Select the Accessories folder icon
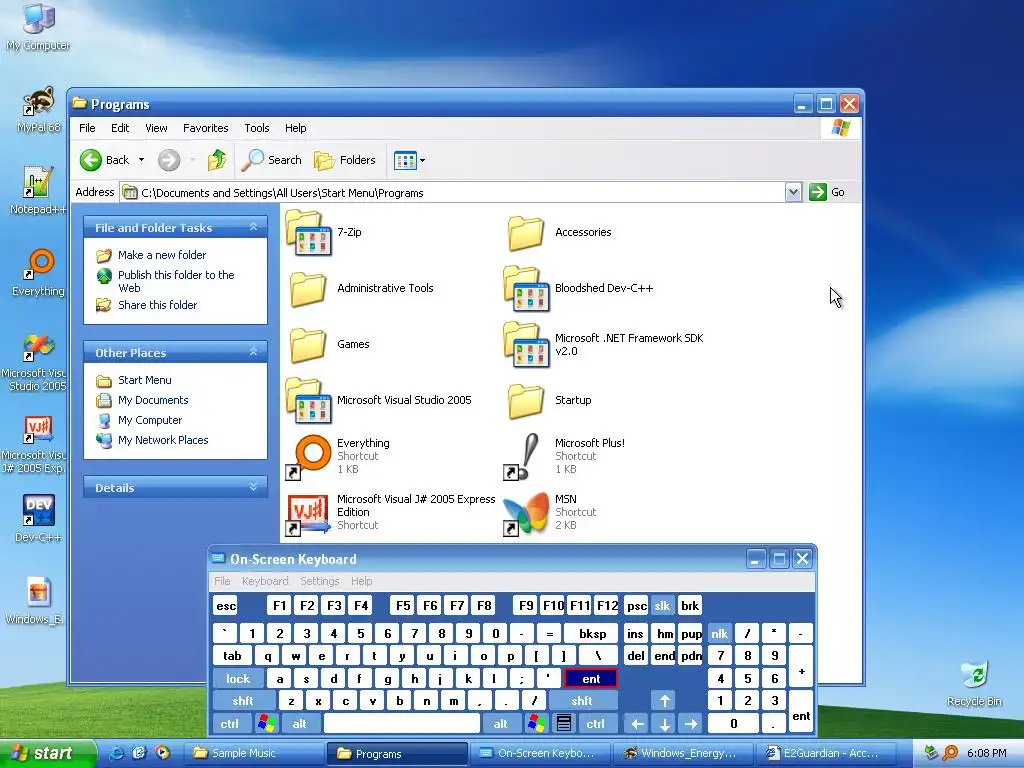 525,232
